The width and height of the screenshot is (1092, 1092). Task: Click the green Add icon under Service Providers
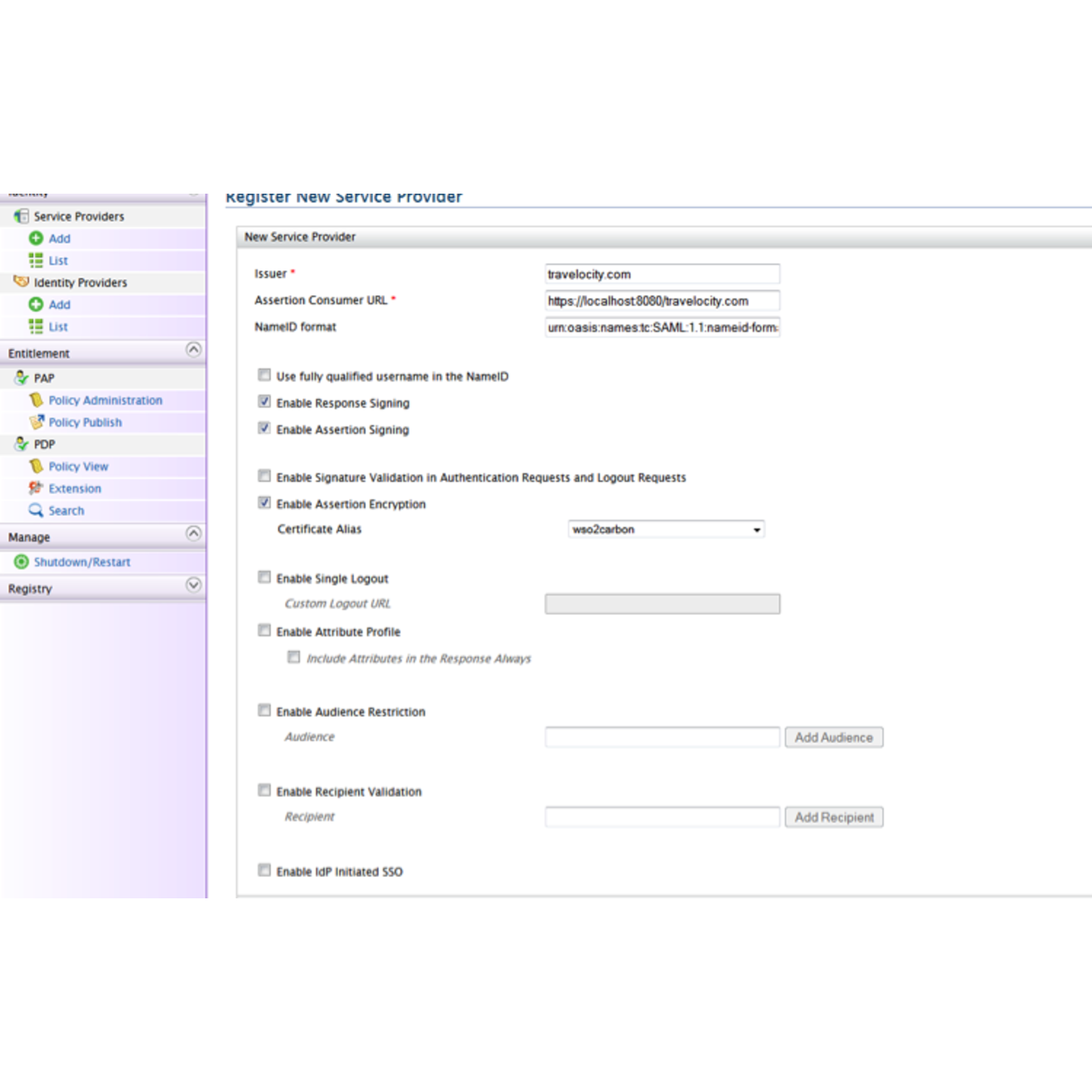point(36,238)
